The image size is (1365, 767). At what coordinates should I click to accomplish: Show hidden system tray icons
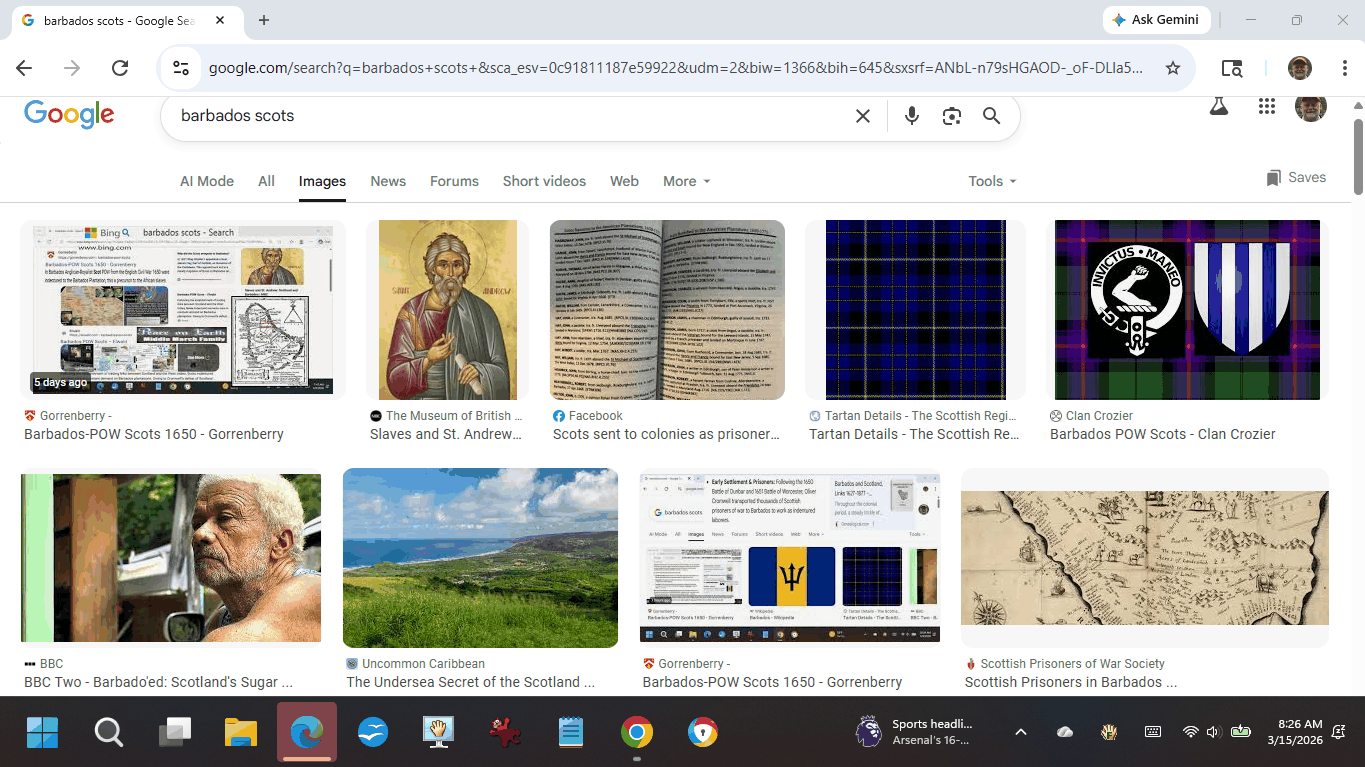[1020, 732]
